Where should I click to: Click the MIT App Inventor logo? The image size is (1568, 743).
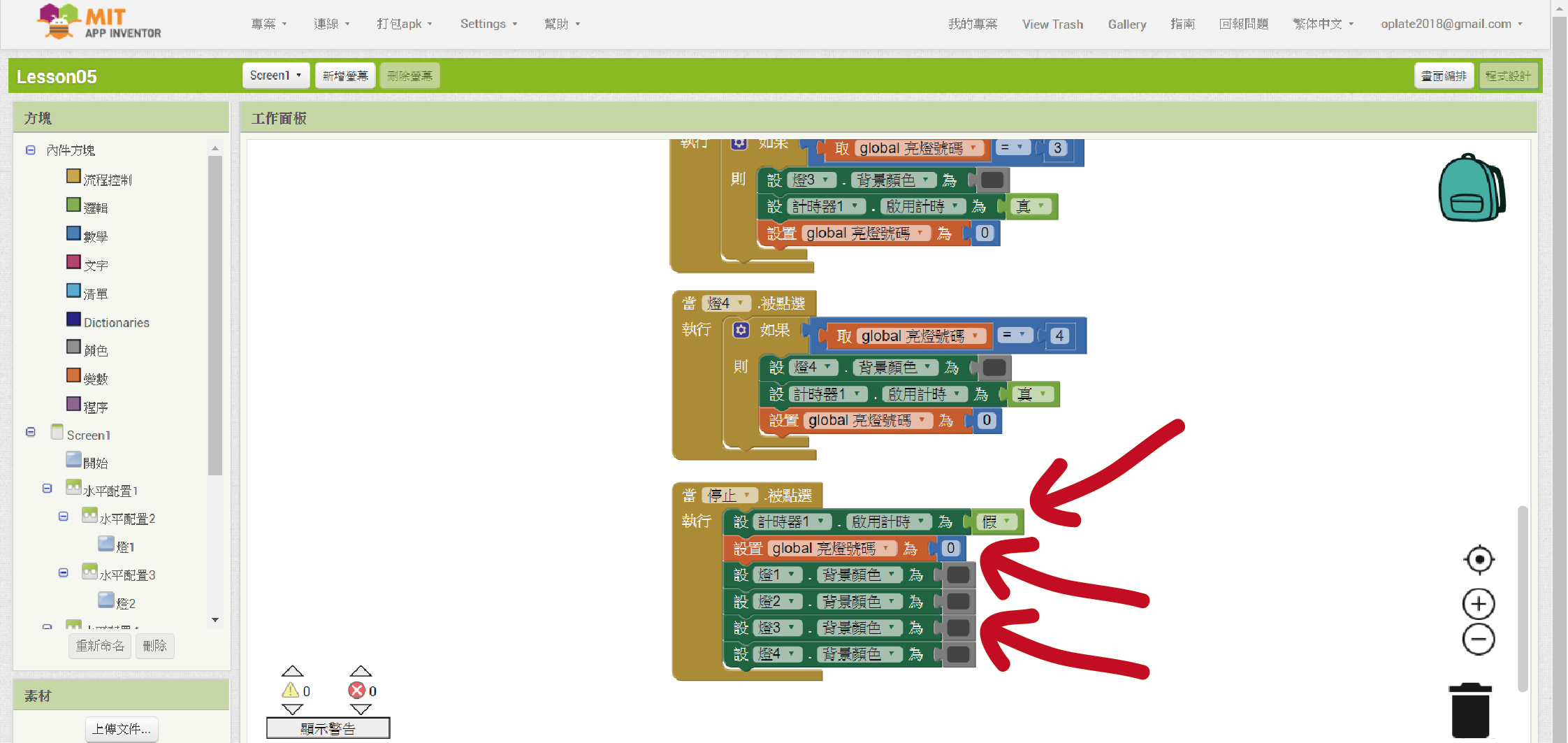(99, 22)
